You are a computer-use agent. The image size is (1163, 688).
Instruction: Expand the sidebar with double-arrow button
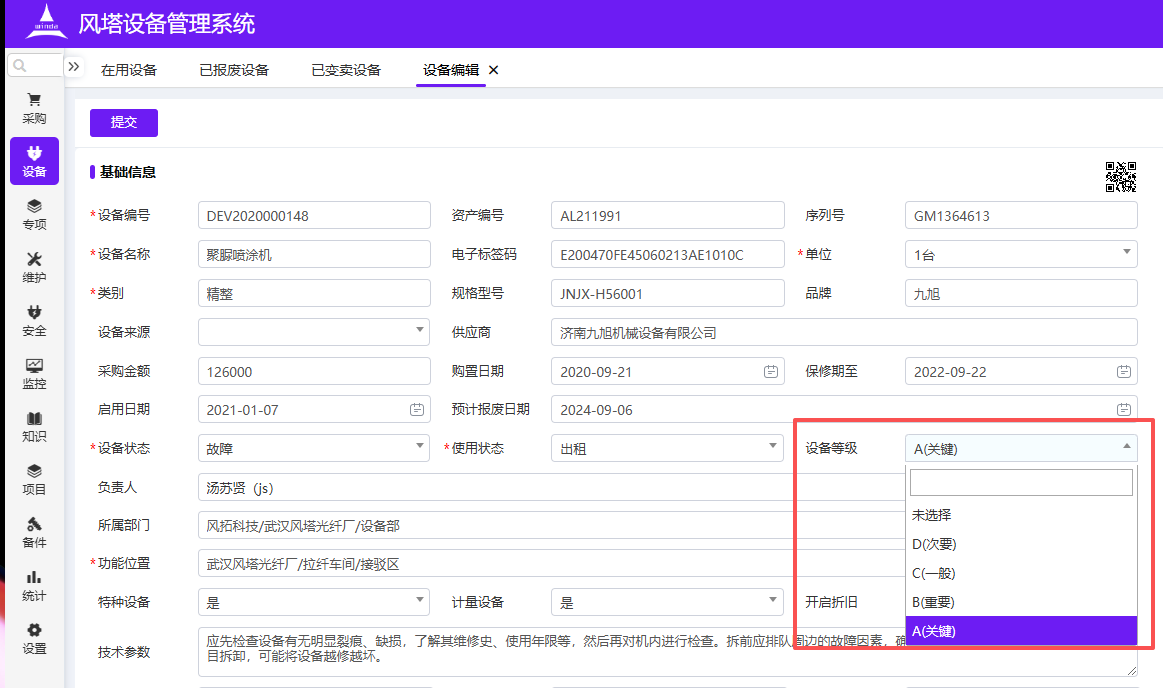tap(74, 66)
